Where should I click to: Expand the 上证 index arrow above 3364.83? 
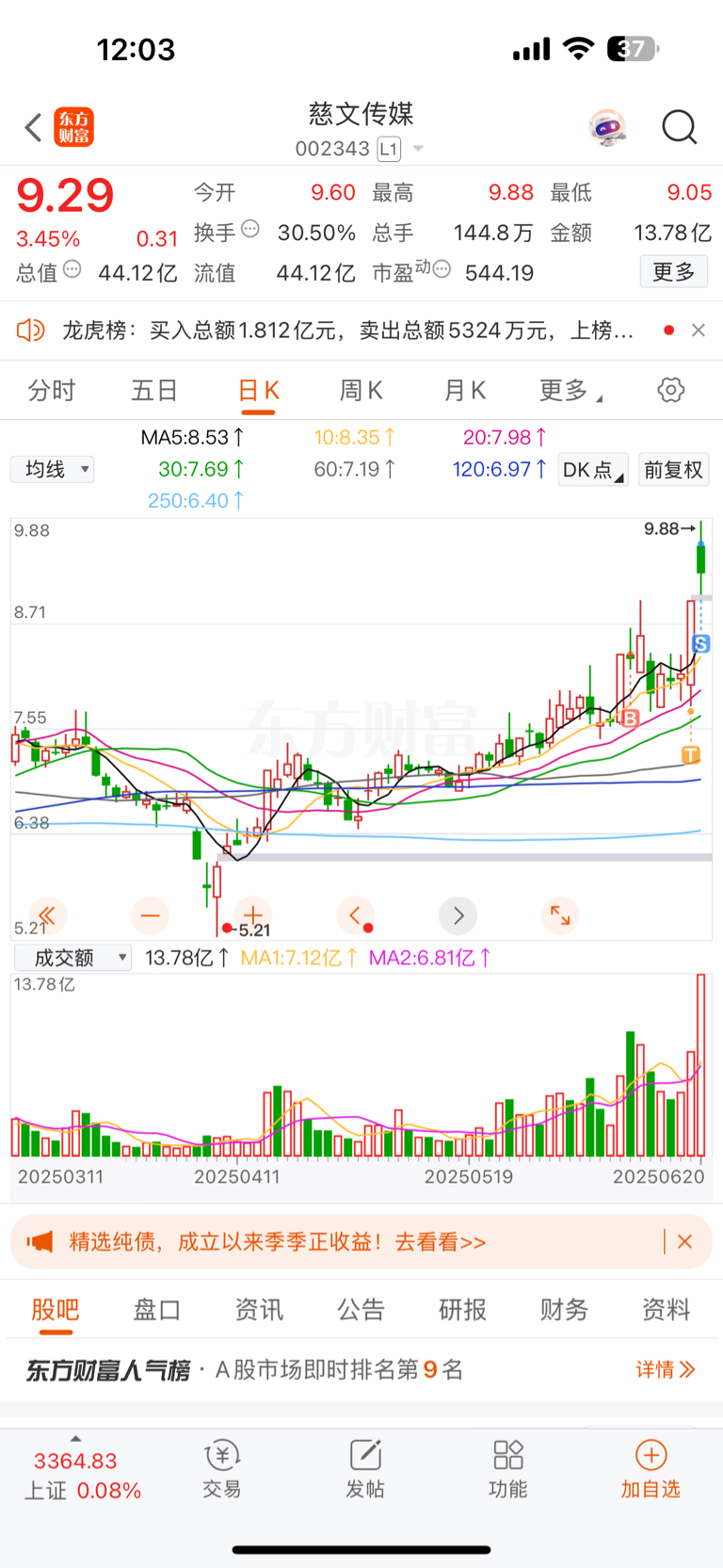tap(75, 1439)
